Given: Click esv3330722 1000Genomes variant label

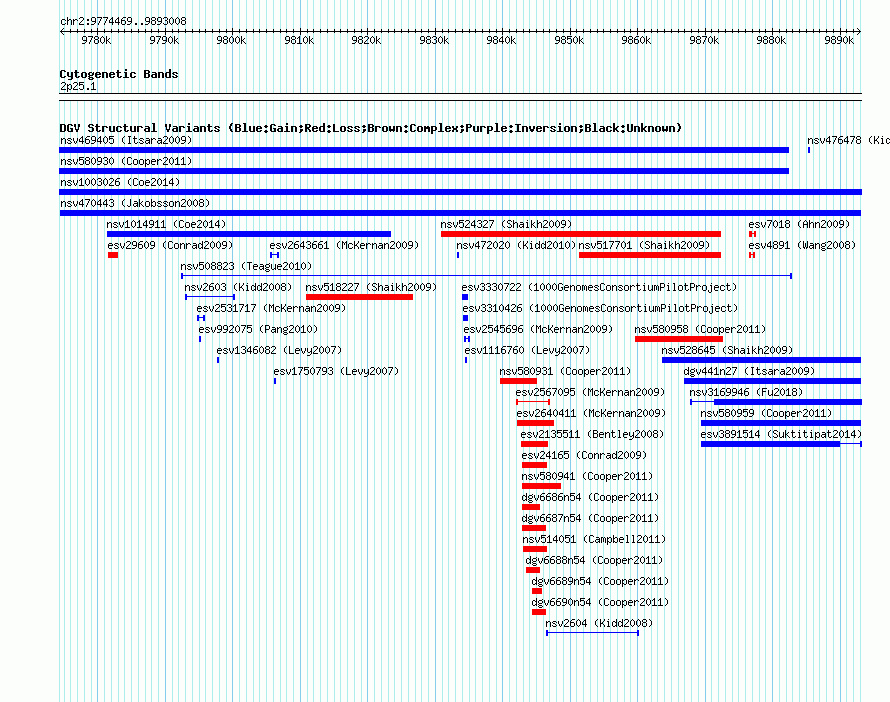Looking at the screenshot, I should tap(599, 287).
